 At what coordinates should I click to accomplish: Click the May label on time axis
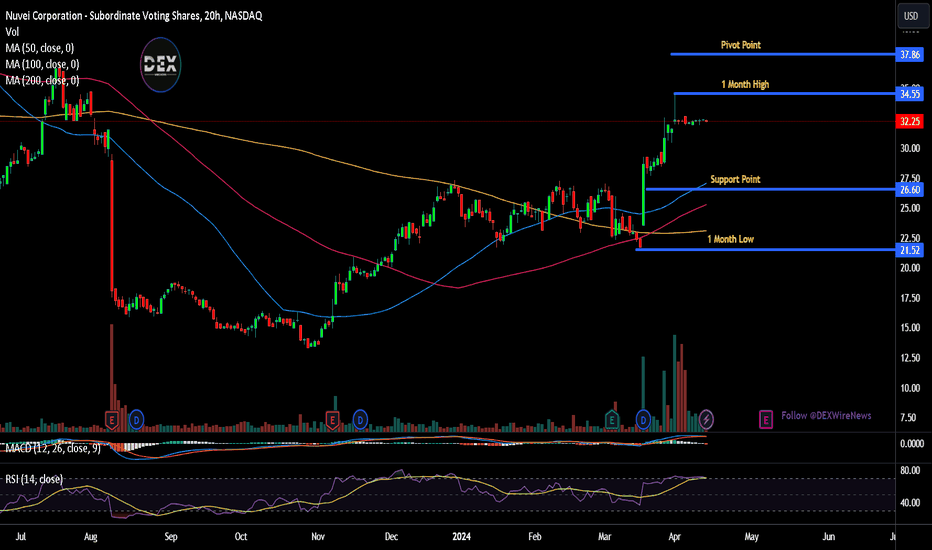coord(751,537)
